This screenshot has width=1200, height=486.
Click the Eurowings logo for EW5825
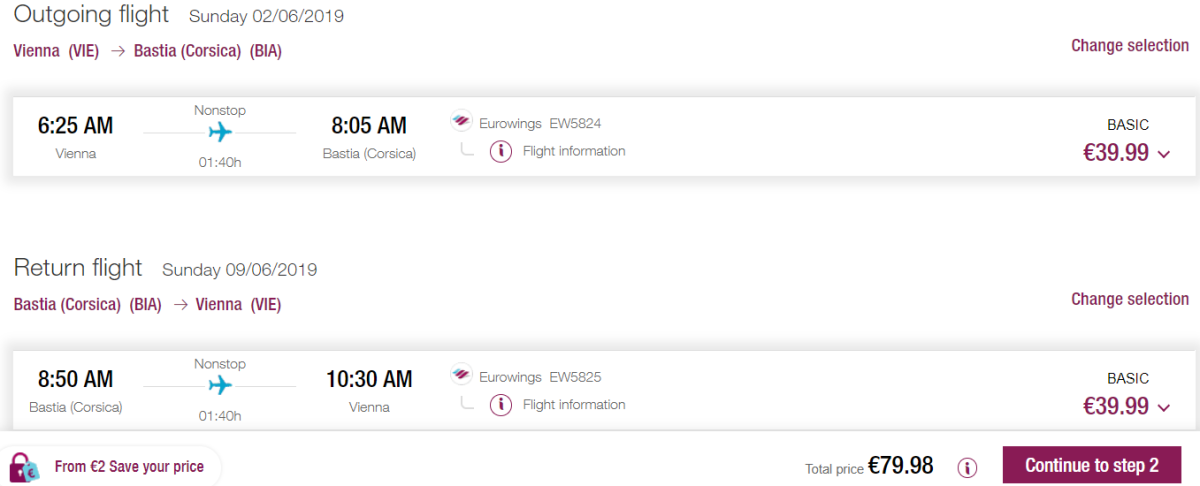click(x=461, y=377)
